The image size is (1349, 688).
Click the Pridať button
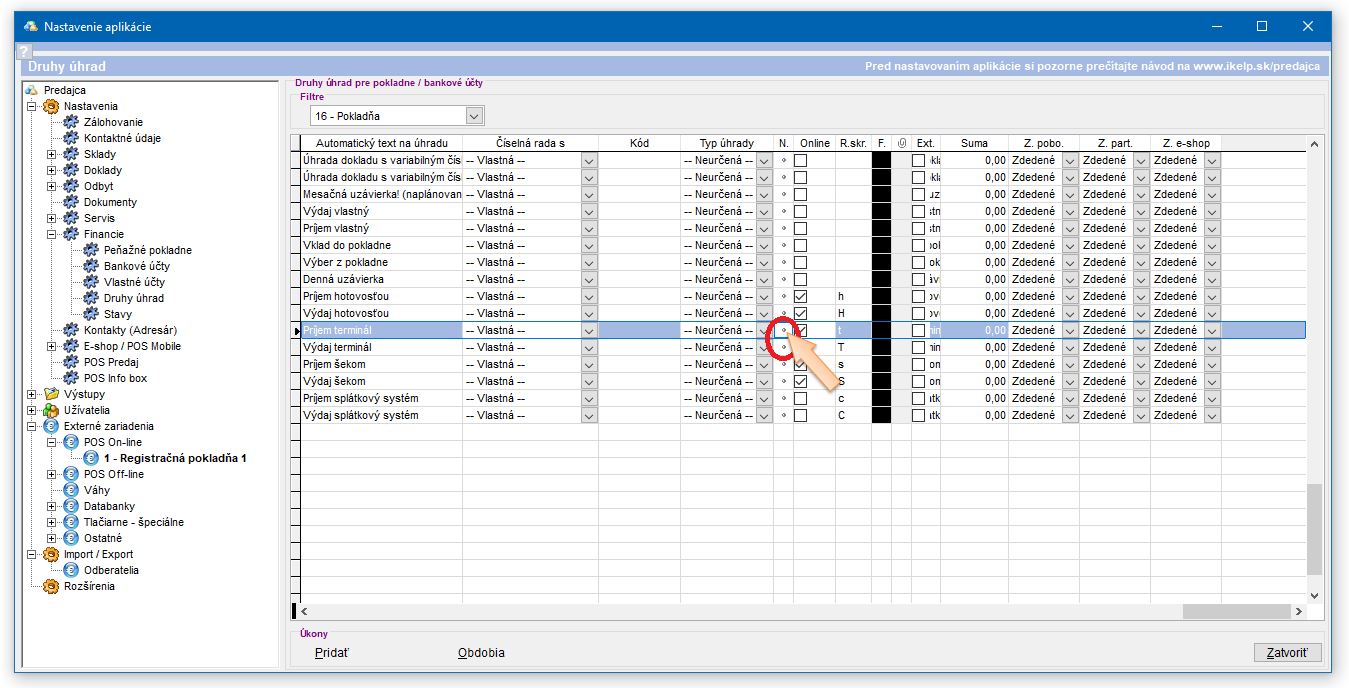[333, 653]
